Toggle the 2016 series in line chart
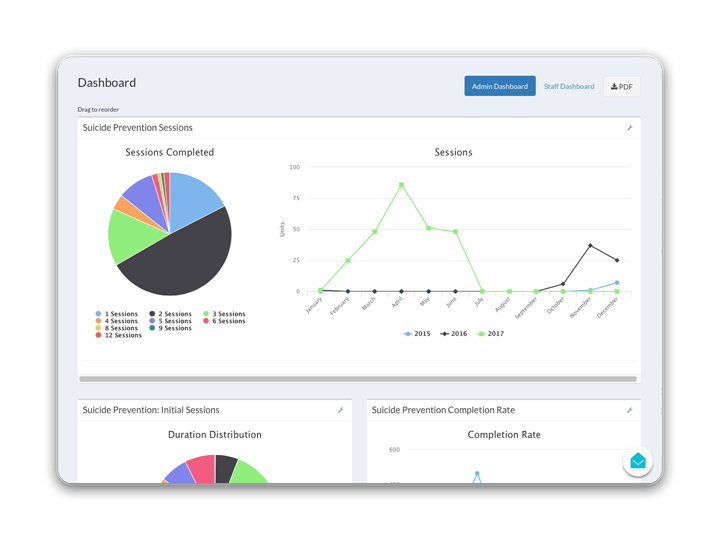720x540 pixels. tap(454, 334)
